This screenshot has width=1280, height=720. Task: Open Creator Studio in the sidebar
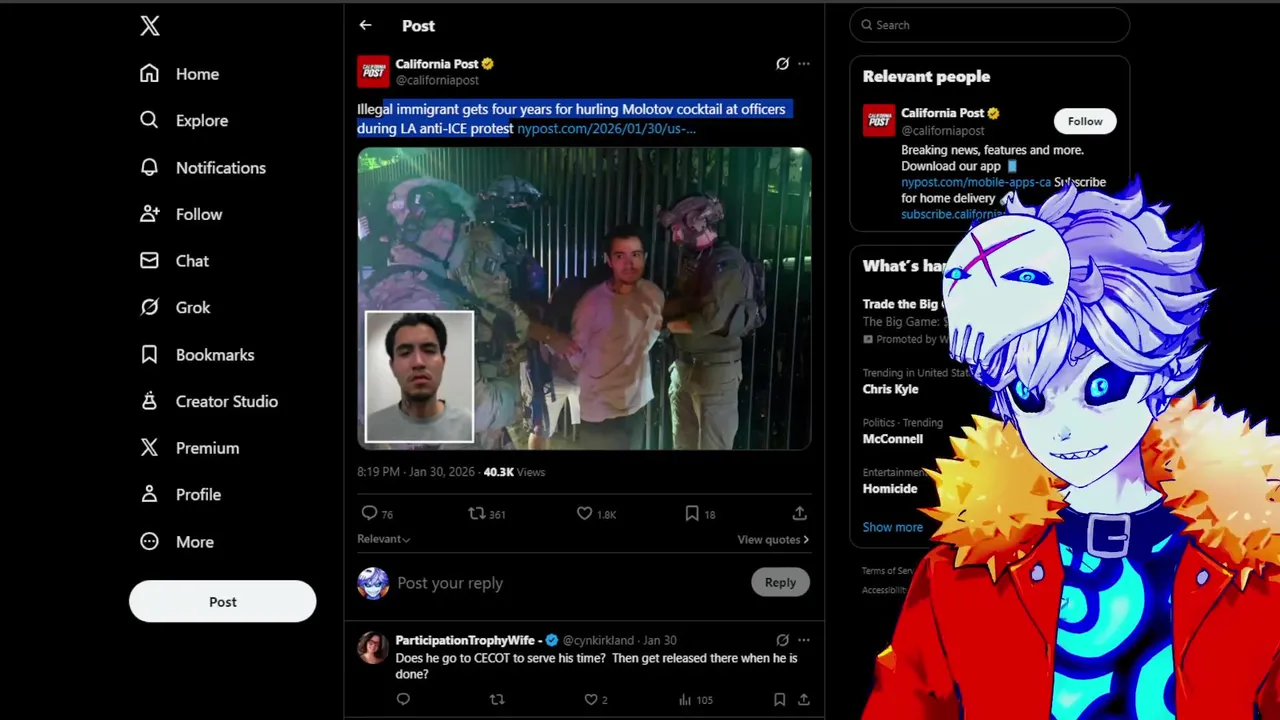(x=208, y=401)
